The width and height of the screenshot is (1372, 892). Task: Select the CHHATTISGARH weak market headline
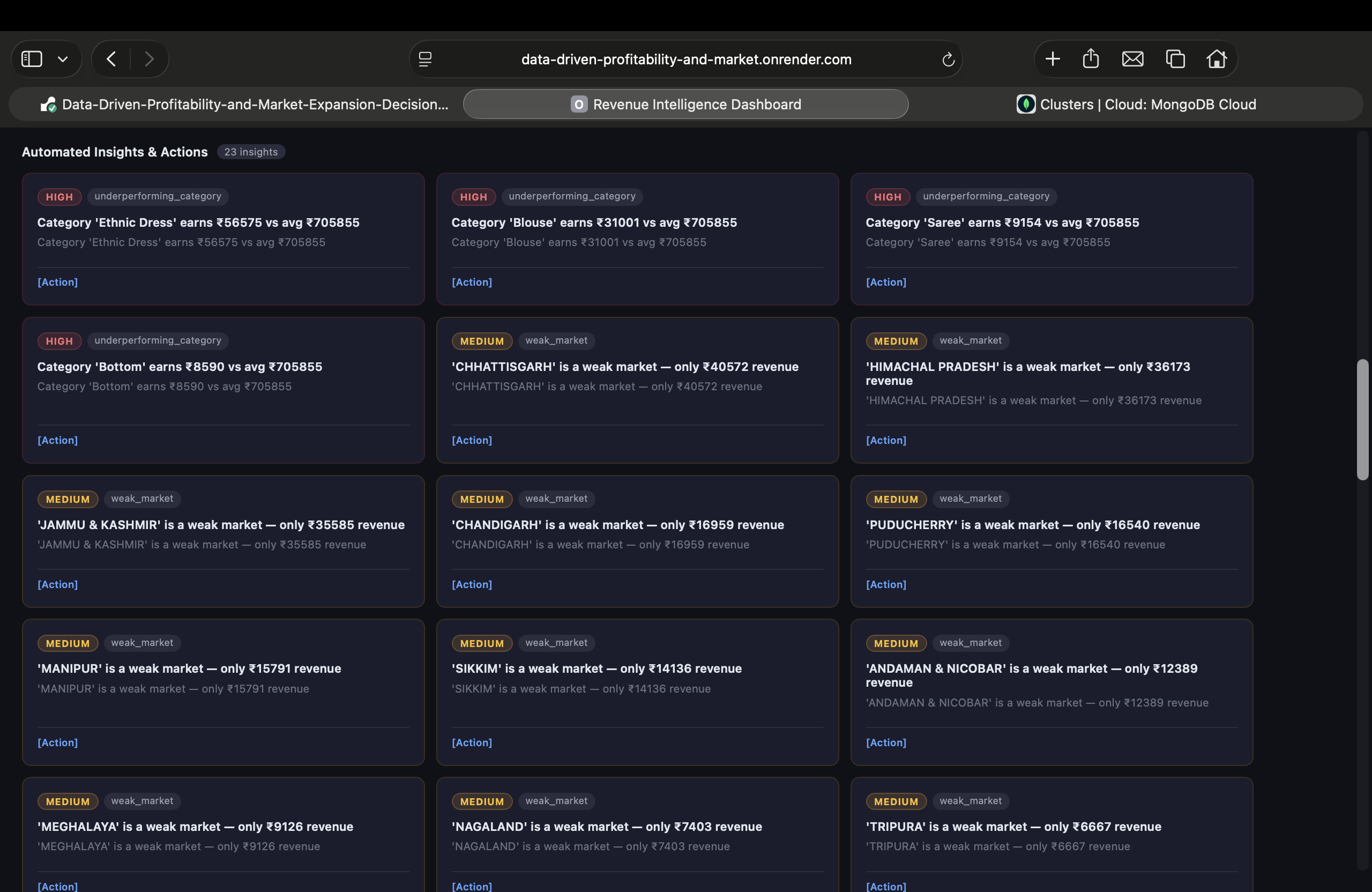point(625,367)
